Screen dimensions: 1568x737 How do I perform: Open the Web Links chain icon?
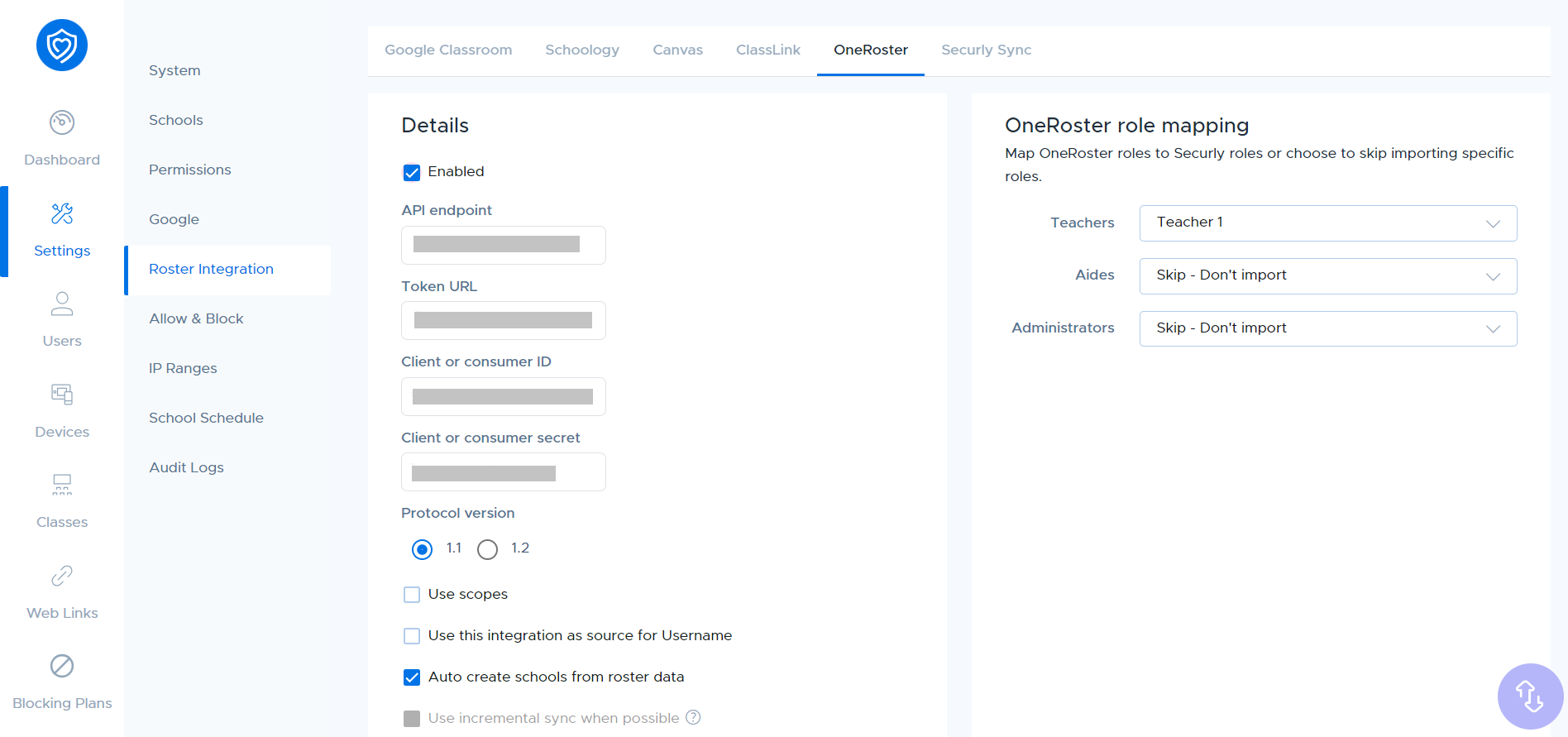[x=62, y=576]
